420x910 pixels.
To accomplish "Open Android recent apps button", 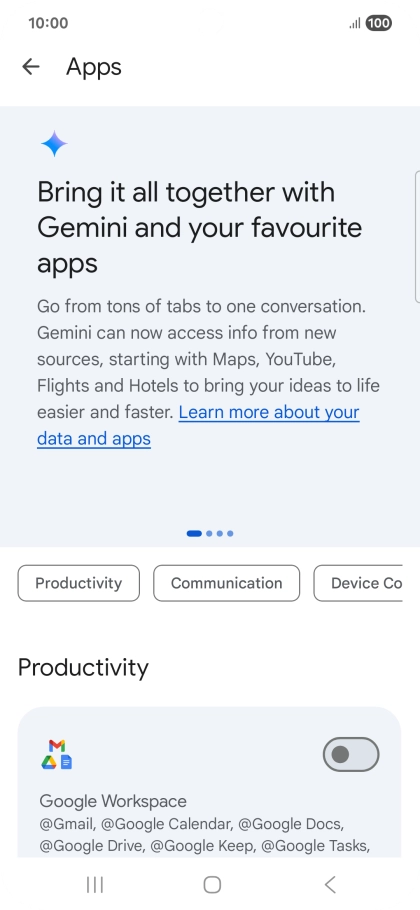I will (x=95, y=884).
